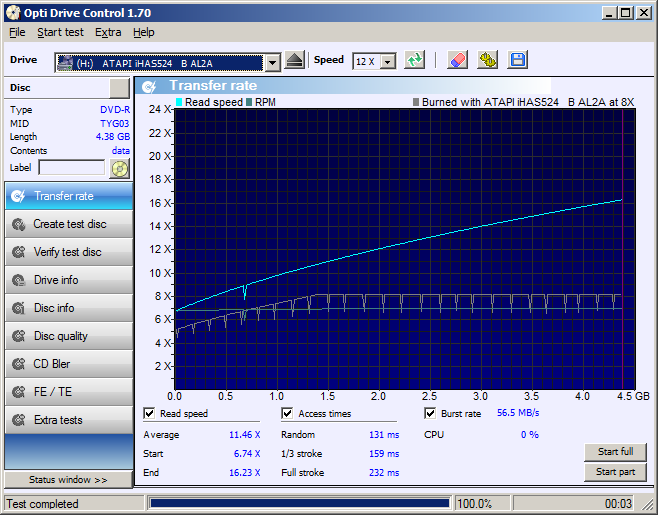Open FE / TE test
Screen dimensions: 658x515
[x=69, y=392]
